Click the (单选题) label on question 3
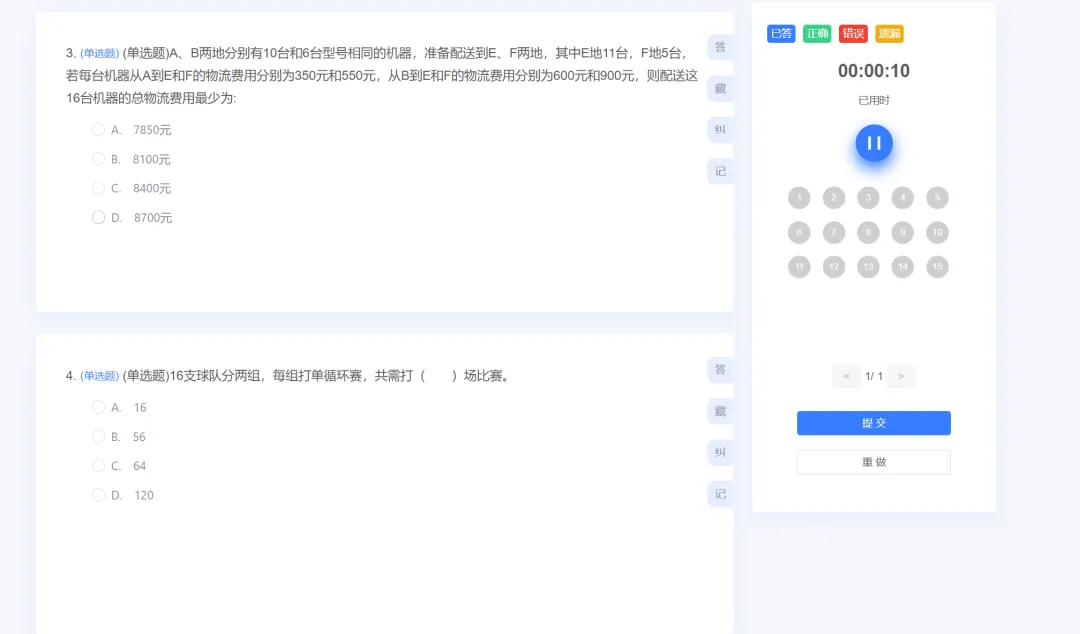The image size is (1080, 634). (100, 53)
